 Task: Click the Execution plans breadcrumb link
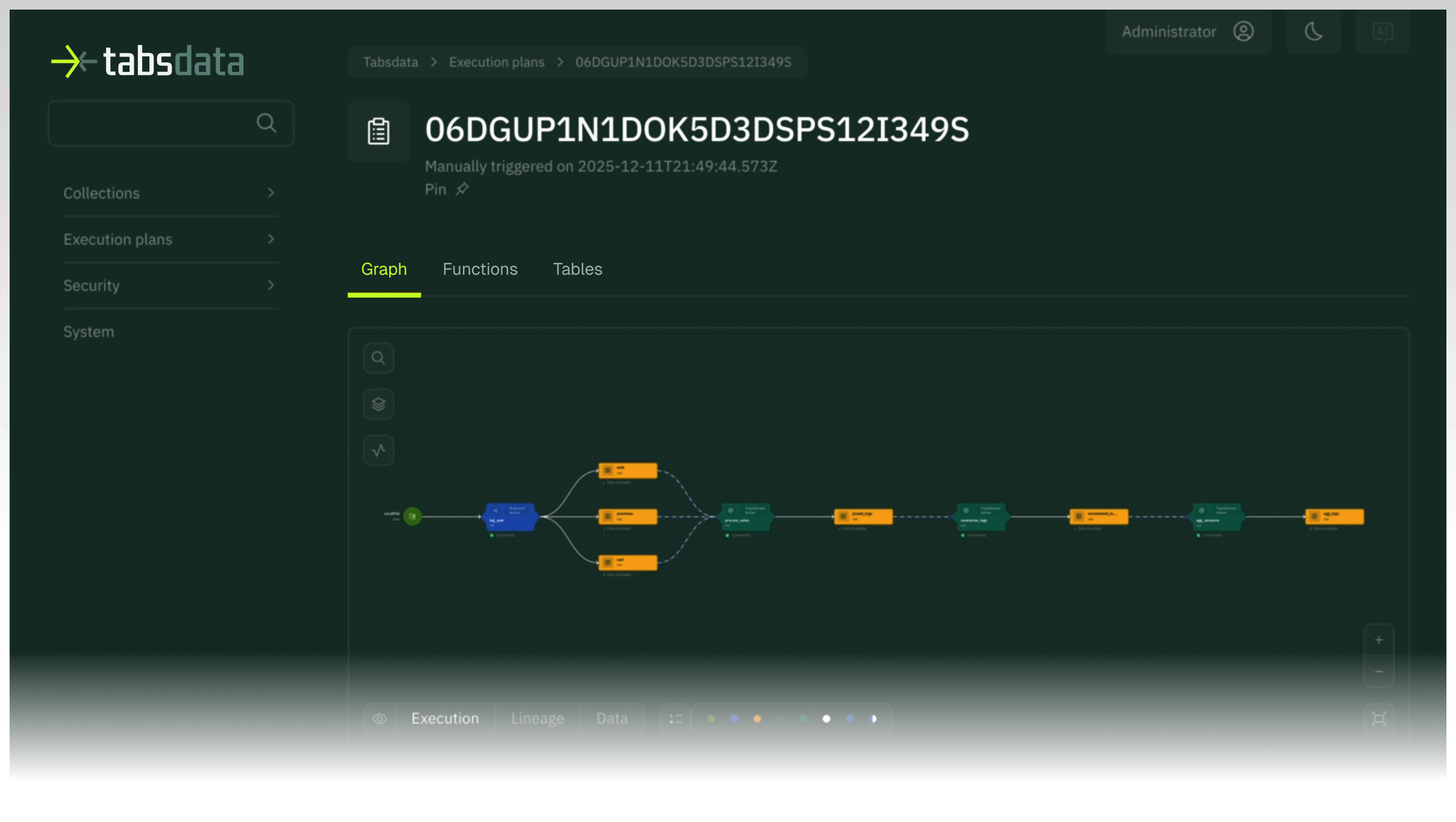coord(497,62)
